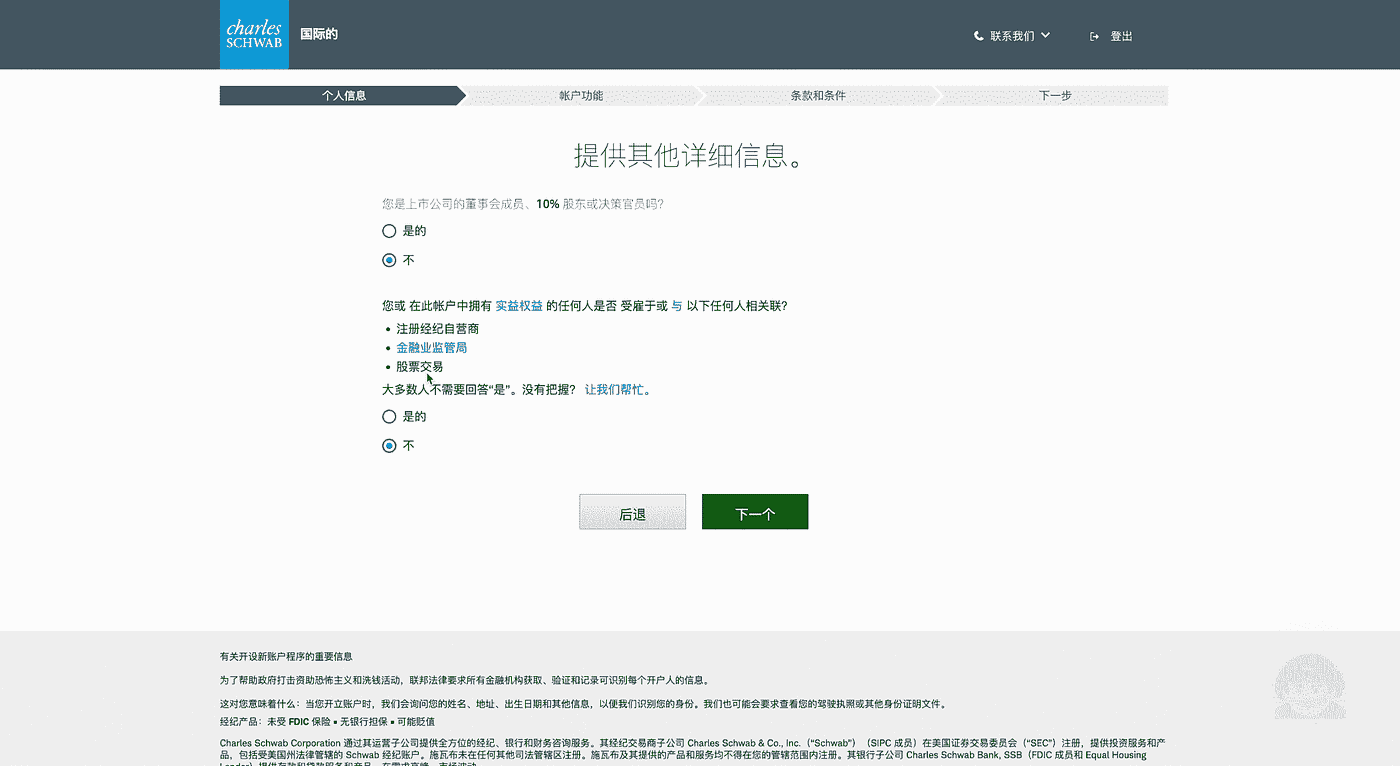Viewport: 1400px width, 766px height.
Task: Click the phone icon beside 联系我们
Action: coord(979,36)
